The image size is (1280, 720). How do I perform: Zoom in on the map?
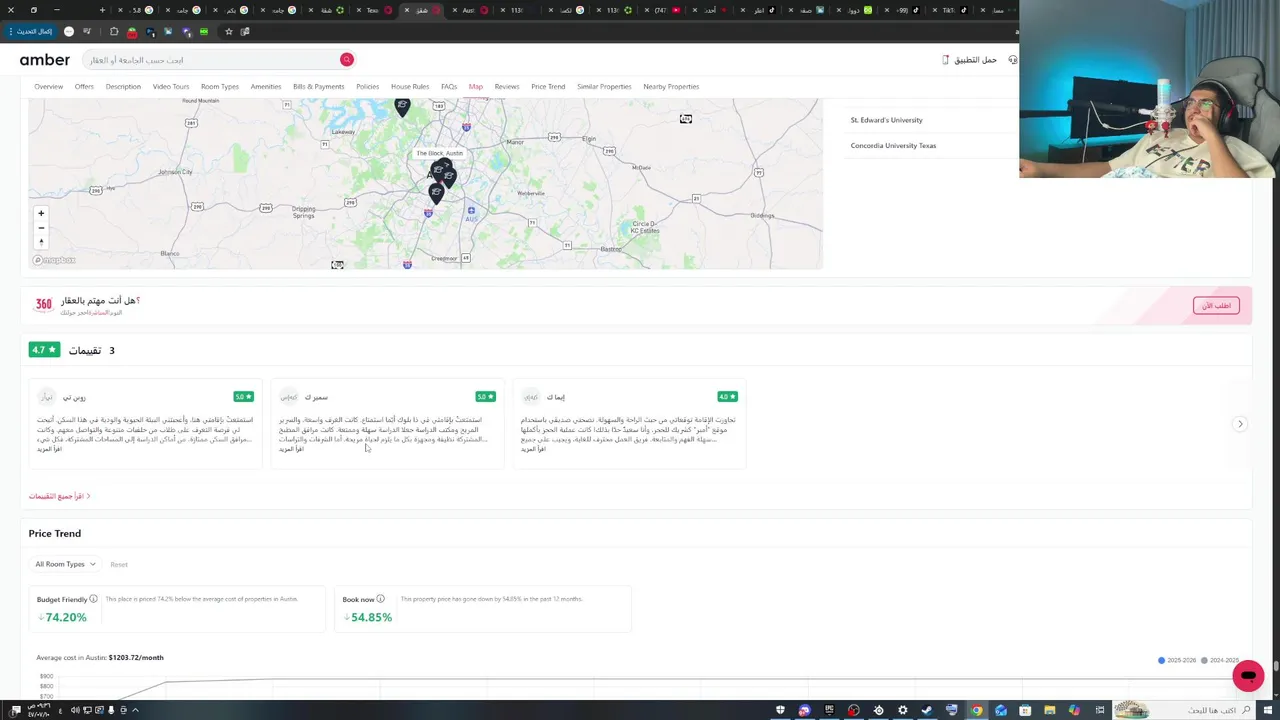click(41, 213)
